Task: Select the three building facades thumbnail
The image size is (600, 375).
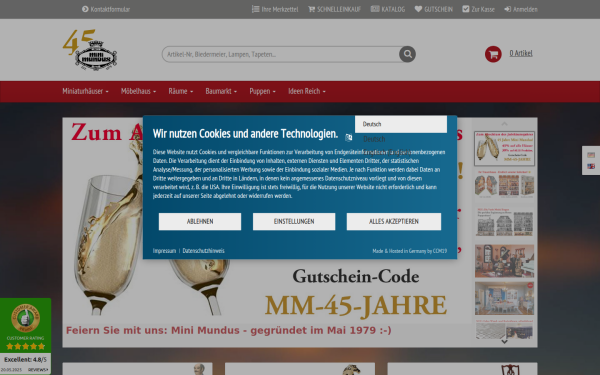Action: tap(504, 223)
